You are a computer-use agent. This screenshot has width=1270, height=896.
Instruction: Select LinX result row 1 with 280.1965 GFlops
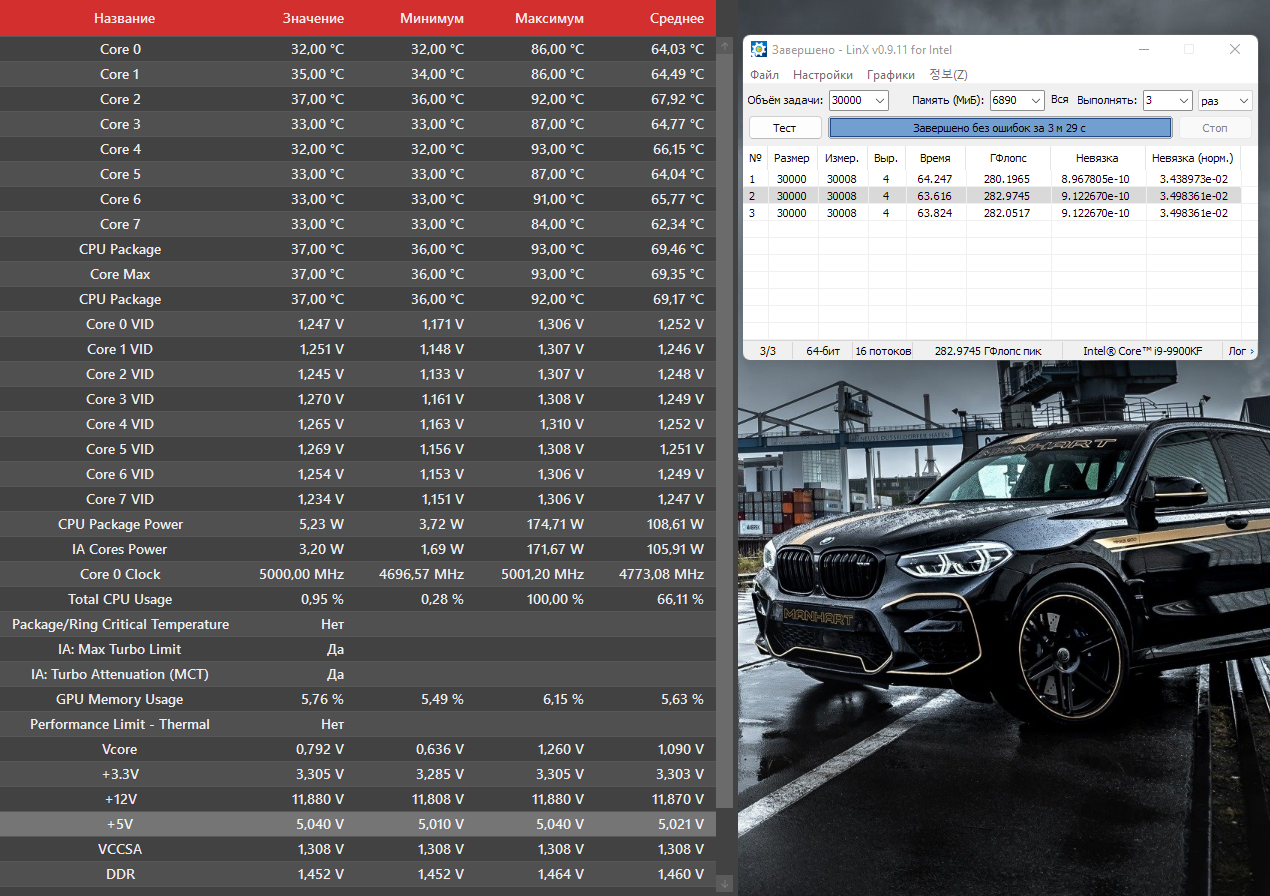tap(994, 179)
